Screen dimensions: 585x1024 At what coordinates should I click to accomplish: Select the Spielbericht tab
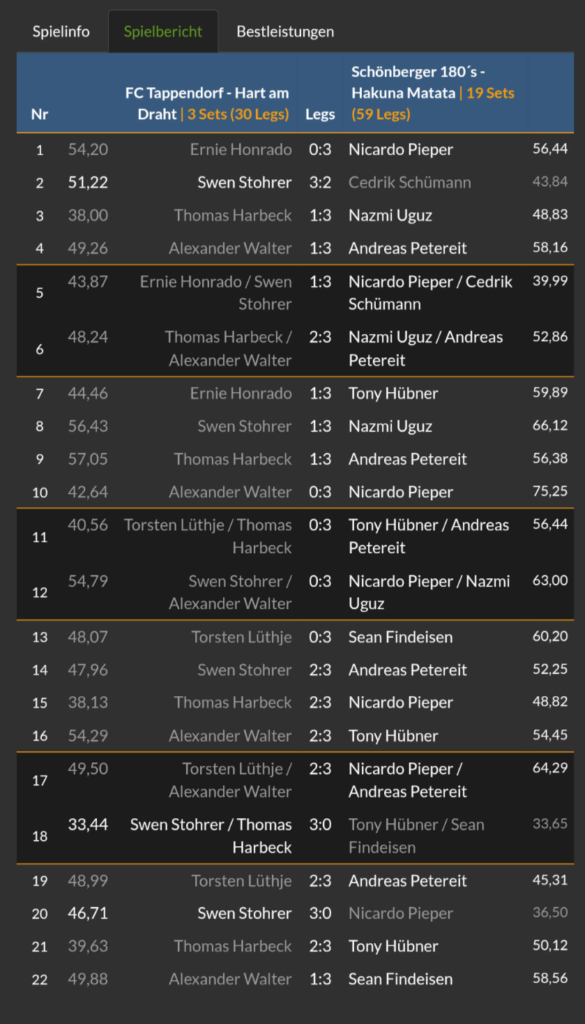click(163, 31)
